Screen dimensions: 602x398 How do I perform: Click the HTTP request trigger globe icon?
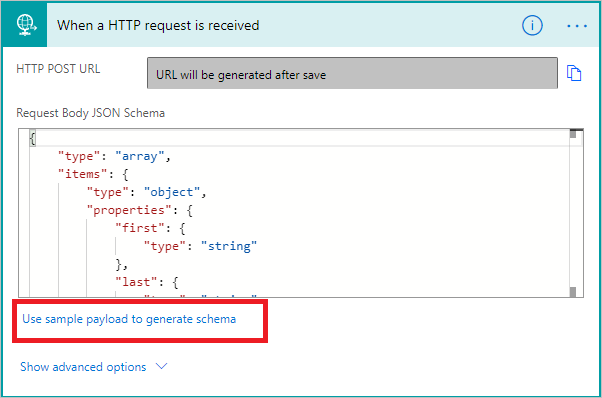[25, 25]
